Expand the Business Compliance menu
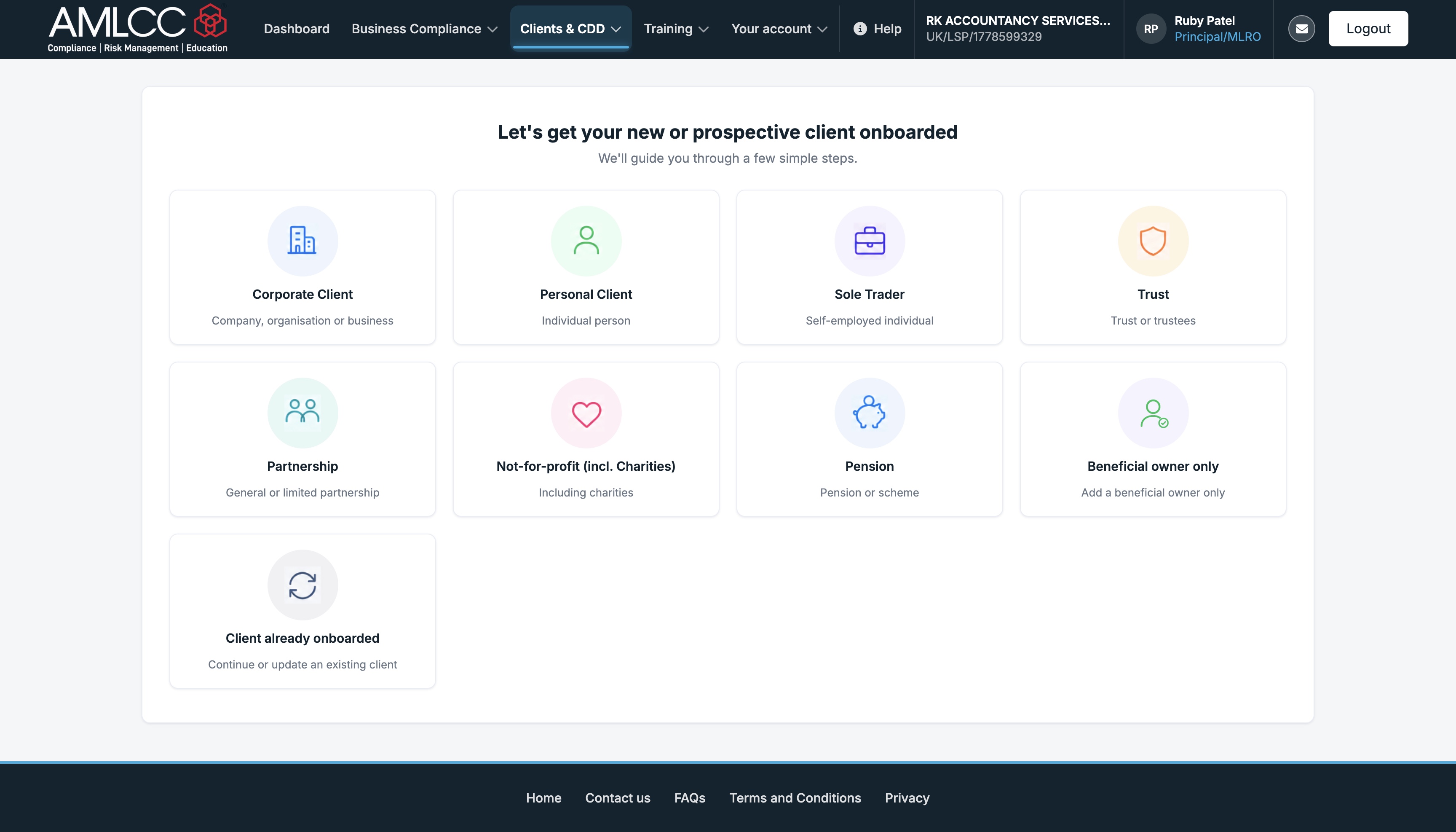 pyautogui.click(x=424, y=29)
